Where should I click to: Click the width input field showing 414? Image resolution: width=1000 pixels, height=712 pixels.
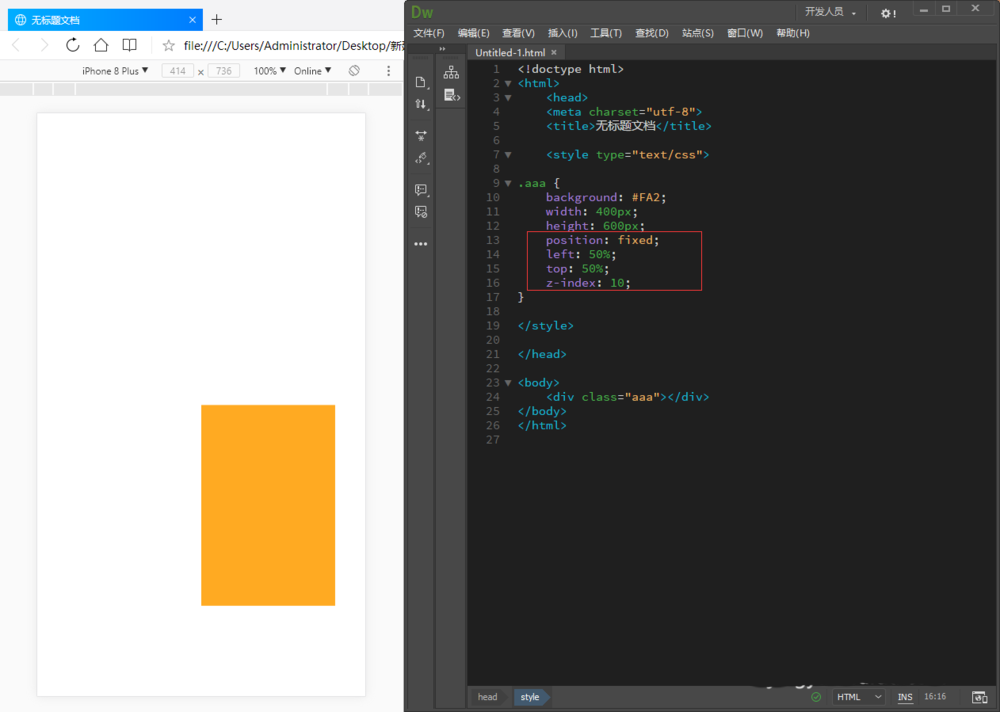(177, 71)
